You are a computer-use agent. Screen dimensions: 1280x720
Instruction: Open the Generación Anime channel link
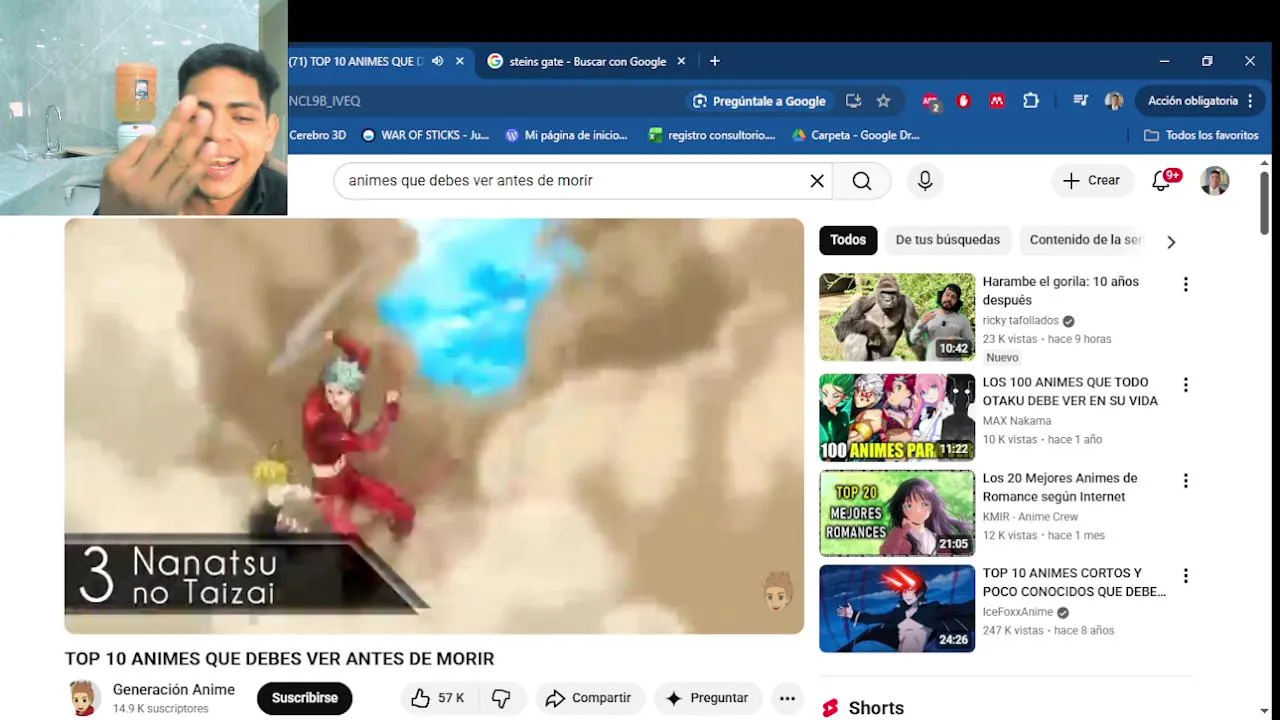tap(174, 690)
